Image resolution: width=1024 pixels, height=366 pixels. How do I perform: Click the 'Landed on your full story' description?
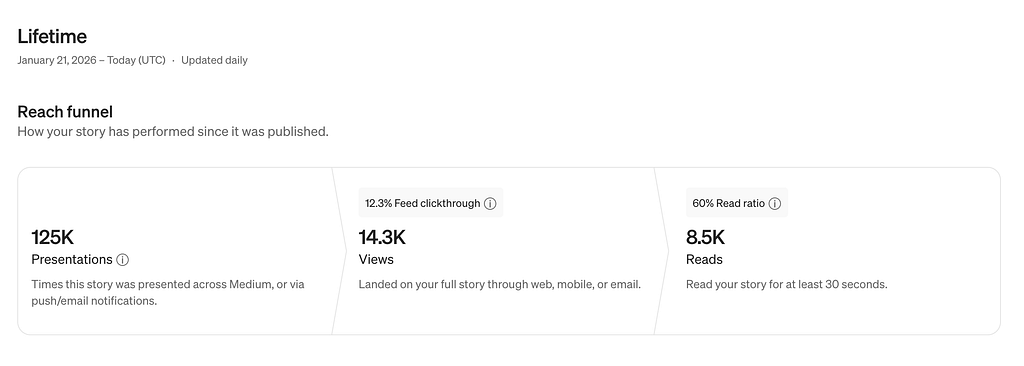point(500,285)
